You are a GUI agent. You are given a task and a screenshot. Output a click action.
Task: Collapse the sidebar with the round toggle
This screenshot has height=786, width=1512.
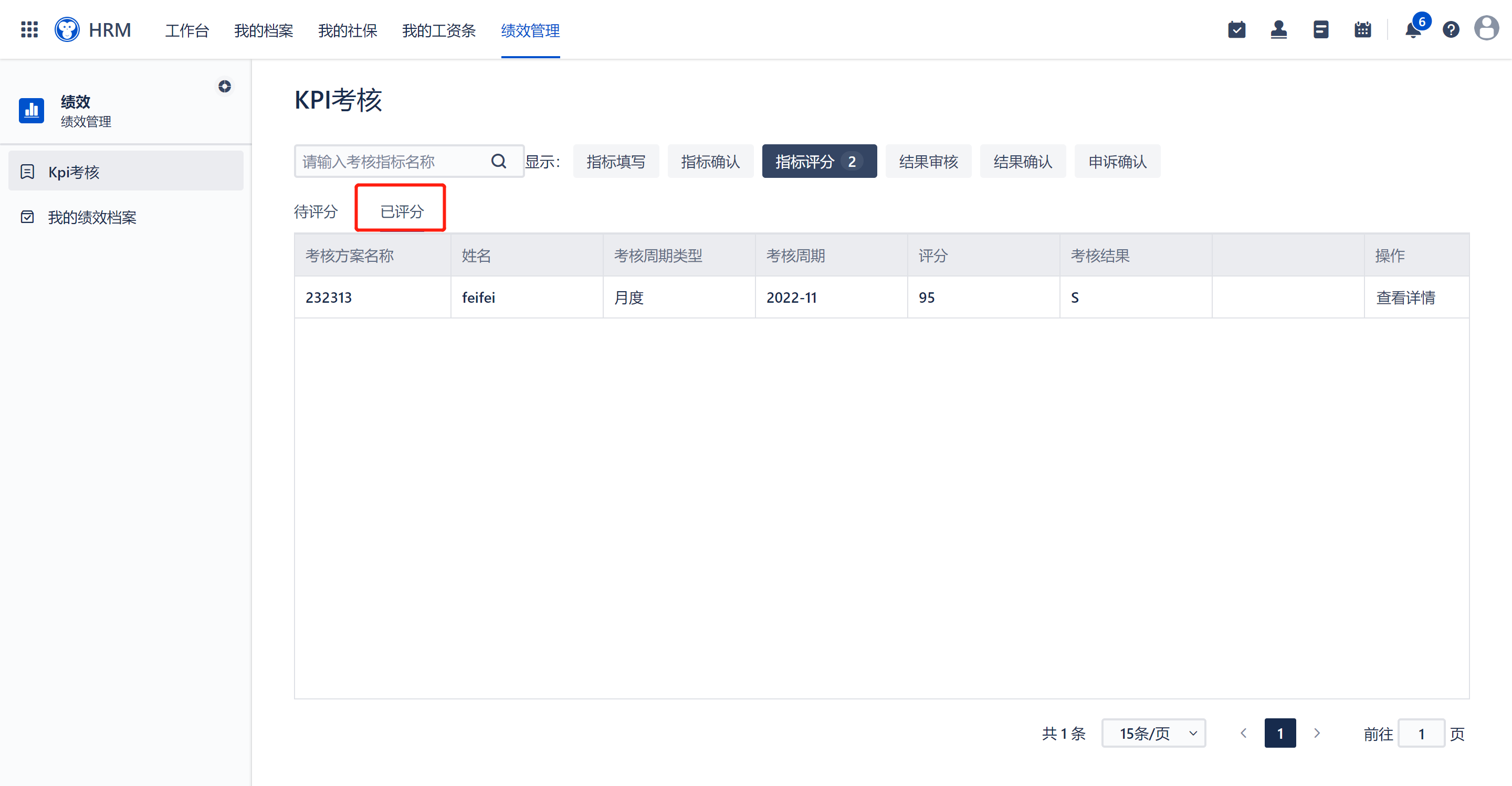pos(224,86)
